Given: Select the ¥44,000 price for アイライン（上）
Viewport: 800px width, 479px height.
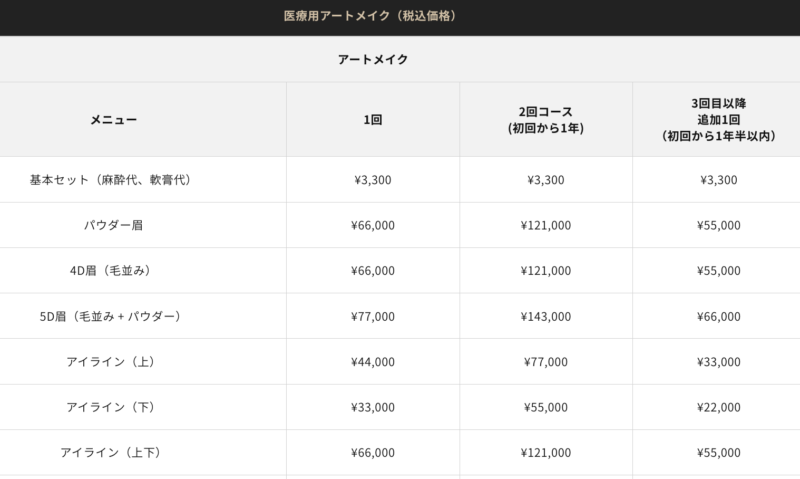Looking at the screenshot, I should pyautogui.click(x=374, y=362).
